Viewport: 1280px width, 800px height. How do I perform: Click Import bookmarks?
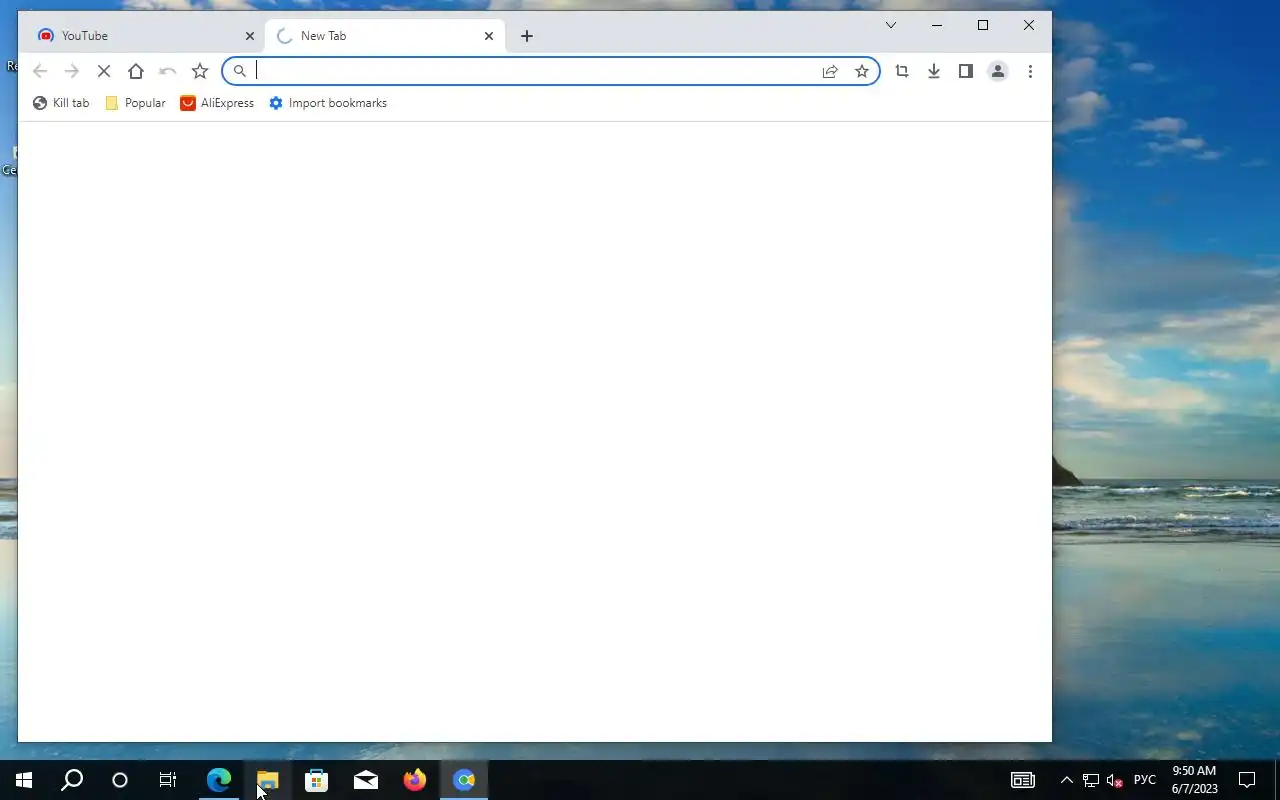pos(328,103)
